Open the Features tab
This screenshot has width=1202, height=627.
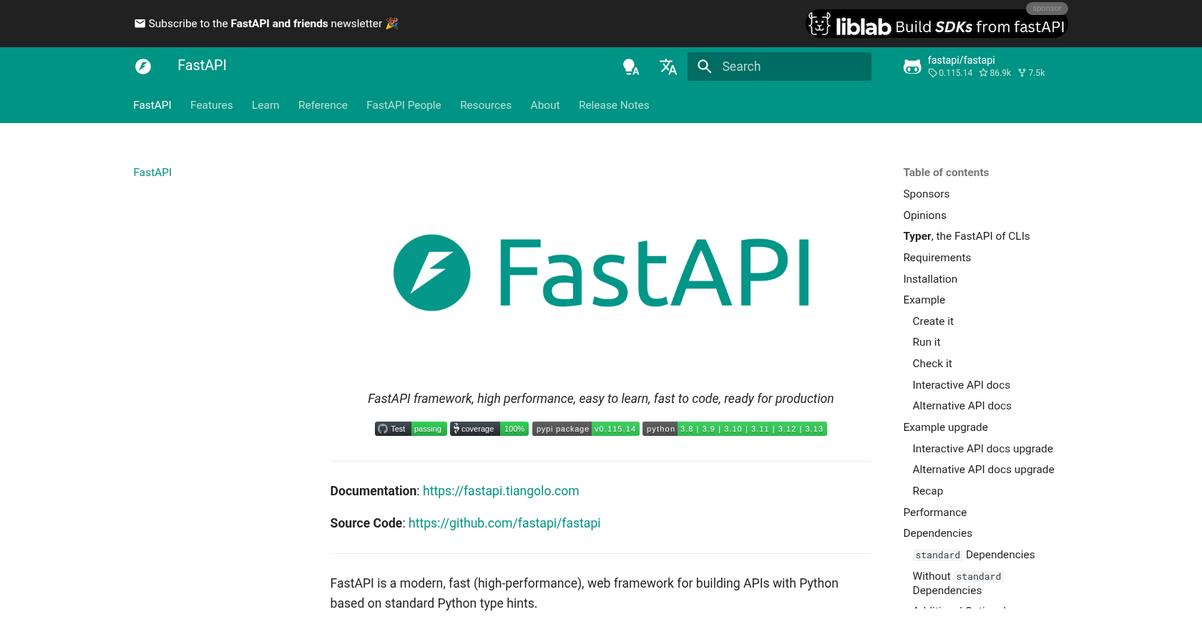click(212, 105)
